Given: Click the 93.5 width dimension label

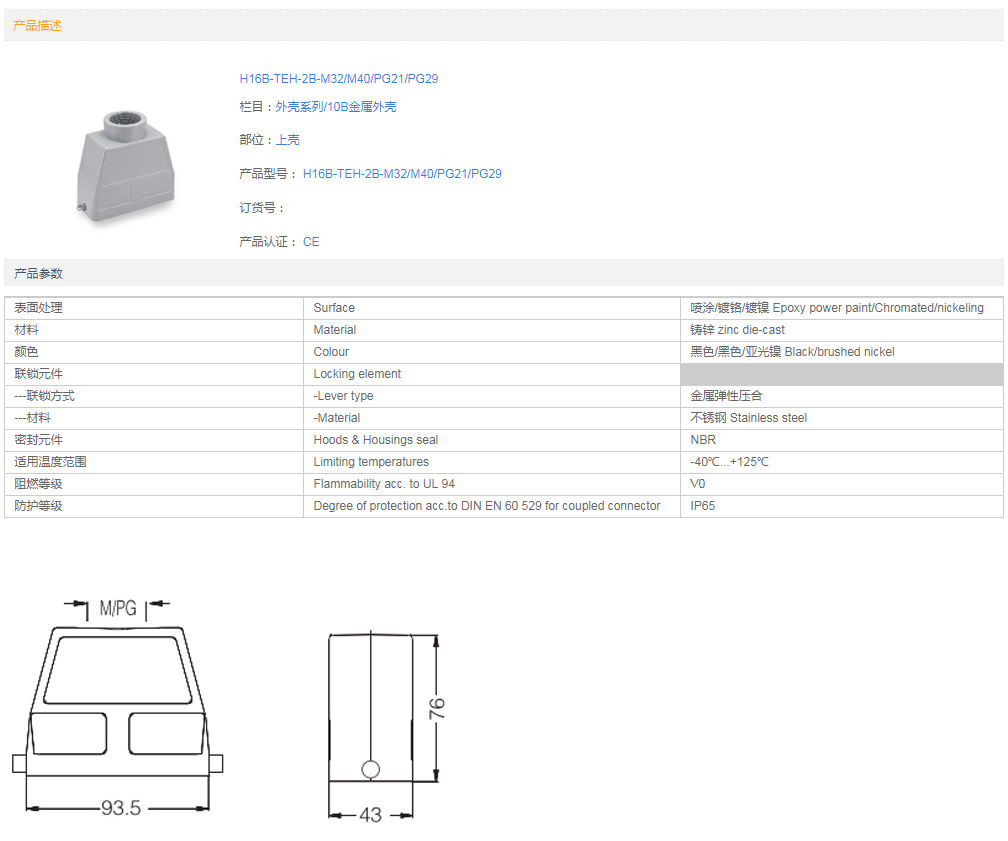Looking at the screenshot, I should tap(120, 808).
